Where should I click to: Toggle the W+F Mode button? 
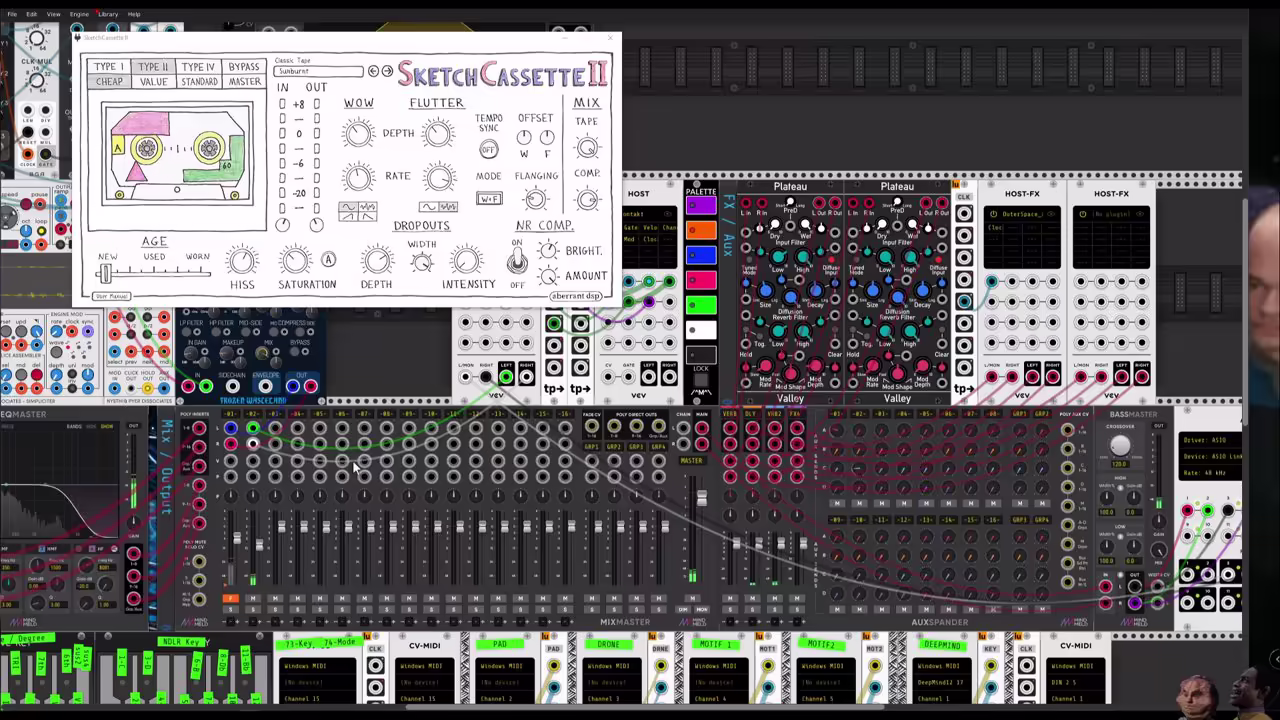click(x=488, y=199)
